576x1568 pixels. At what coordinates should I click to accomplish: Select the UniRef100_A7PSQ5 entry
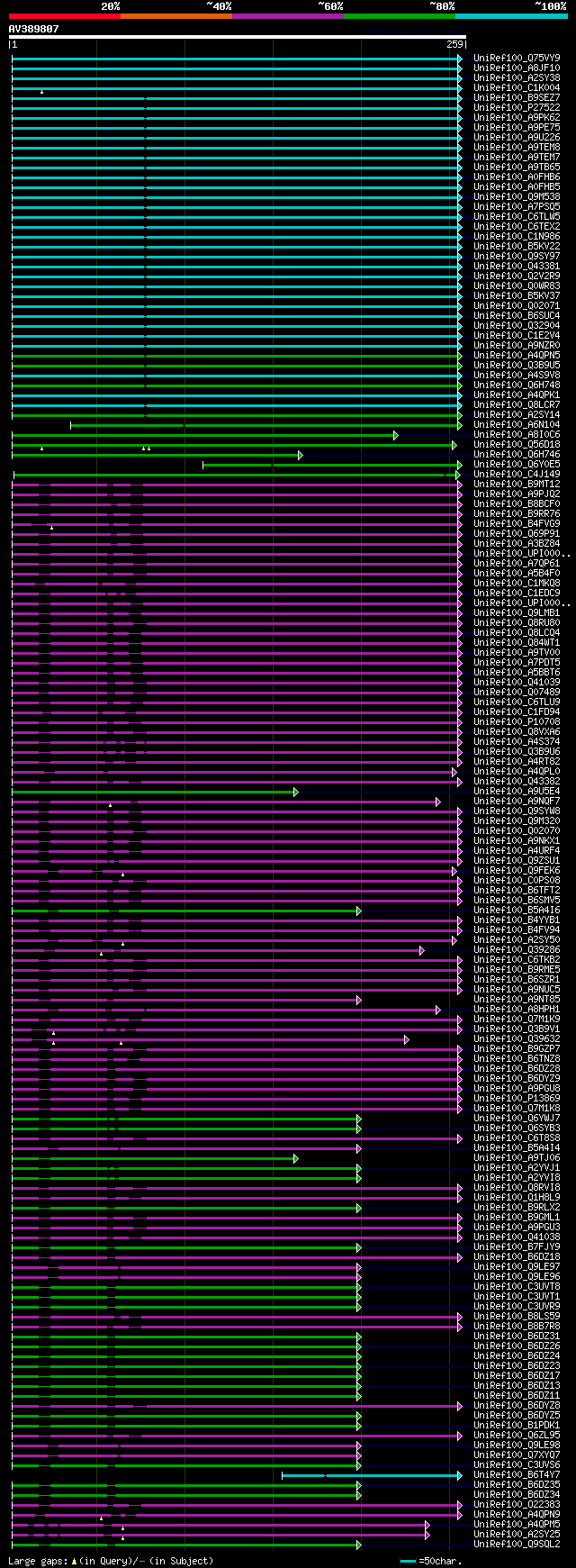[x=517, y=206]
